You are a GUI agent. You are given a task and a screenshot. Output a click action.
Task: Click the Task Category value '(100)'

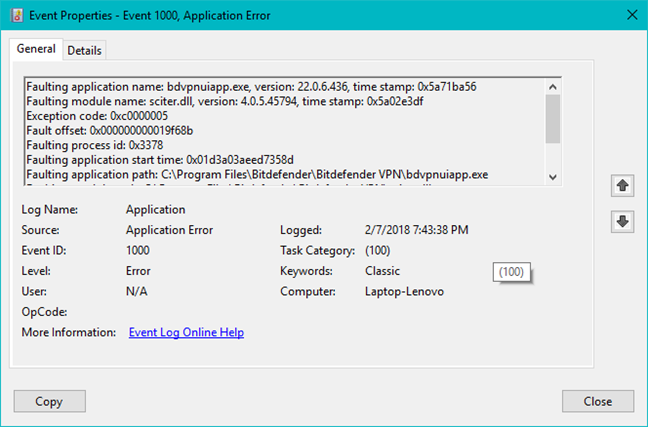(x=378, y=250)
